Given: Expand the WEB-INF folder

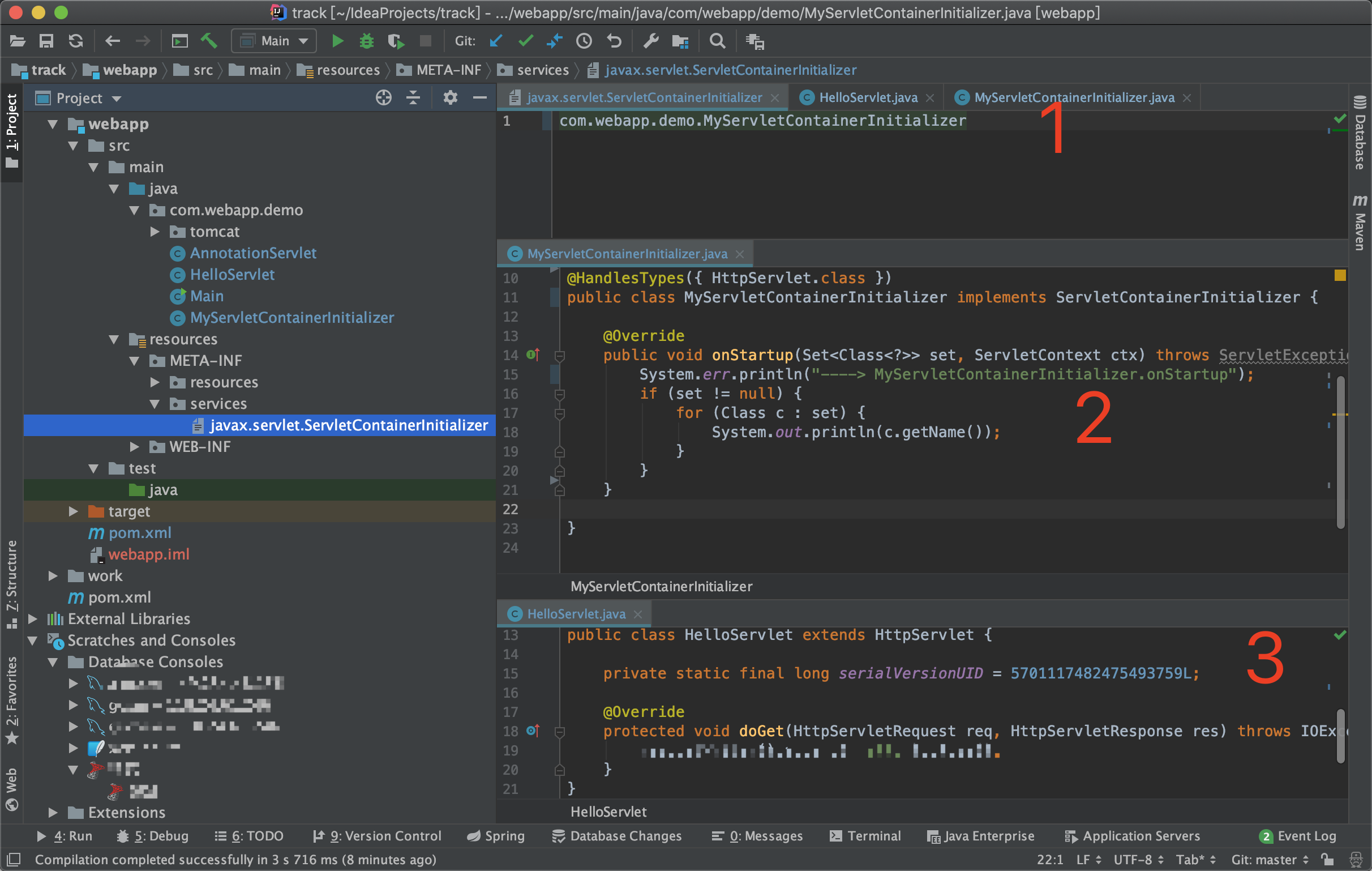Looking at the screenshot, I should pyautogui.click(x=135, y=447).
